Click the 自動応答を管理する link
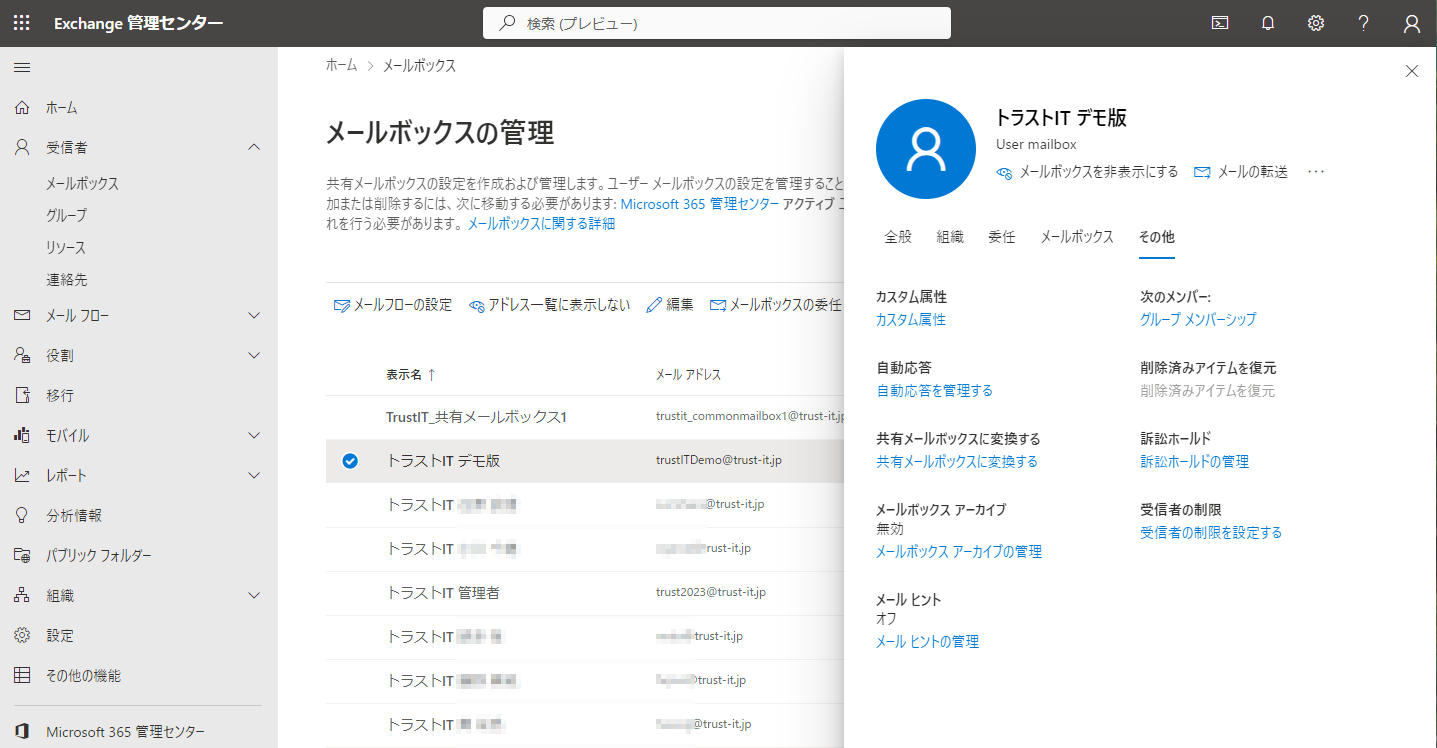This screenshot has width=1437, height=748. pyautogui.click(x=934, y=391)
